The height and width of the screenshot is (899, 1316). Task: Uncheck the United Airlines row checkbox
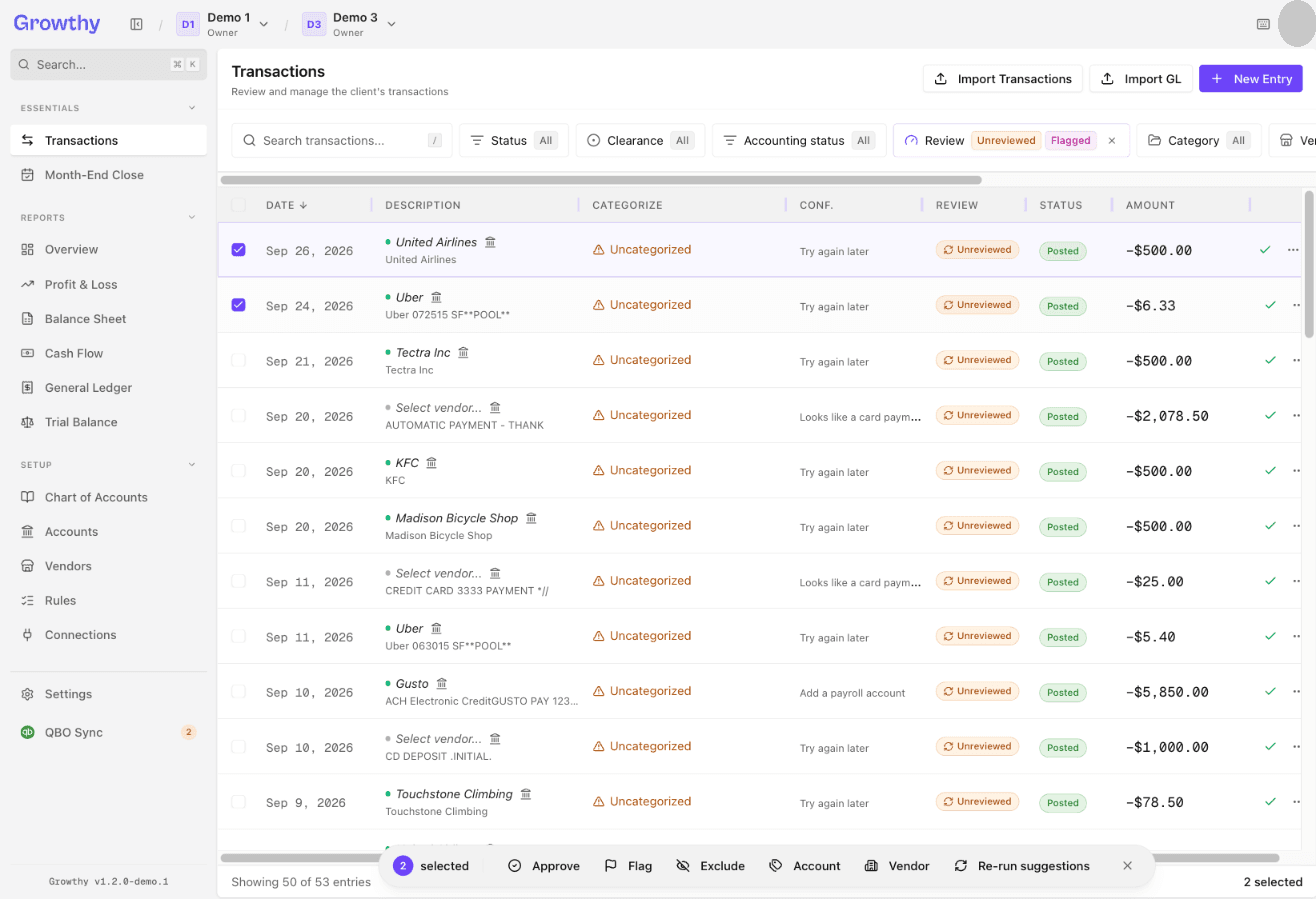click(x=238, y=249)
